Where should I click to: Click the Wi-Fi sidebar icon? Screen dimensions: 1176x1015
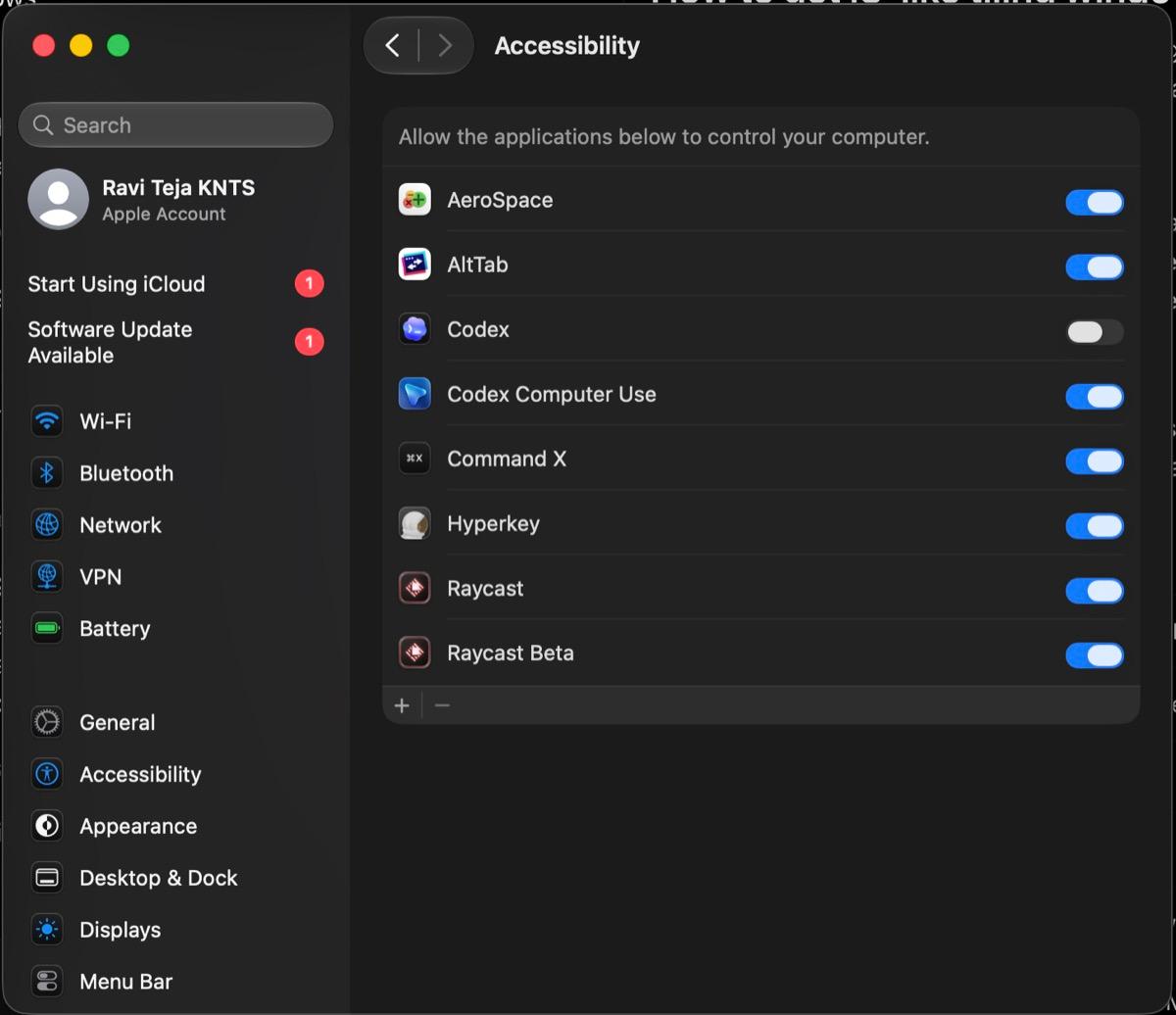click(47, 421)
